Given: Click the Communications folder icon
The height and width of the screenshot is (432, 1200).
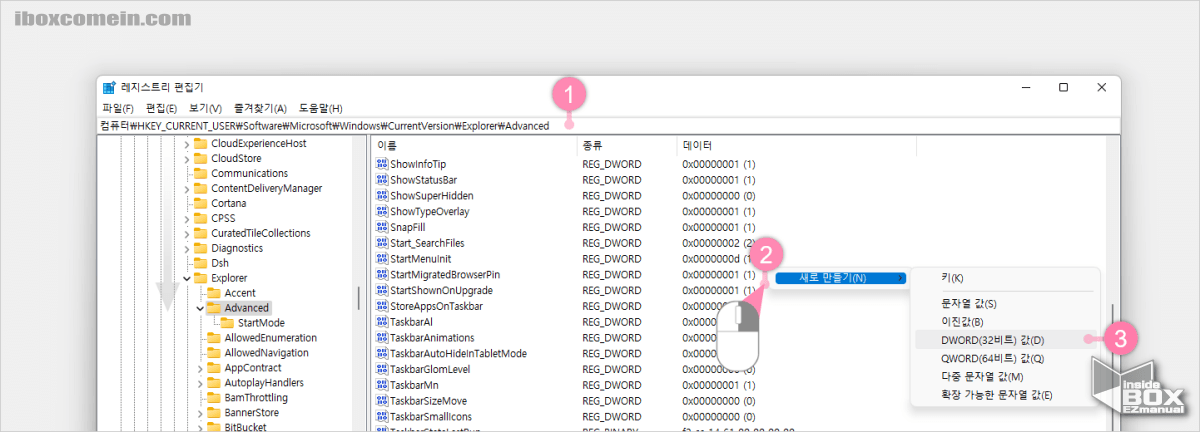Looking at the screenshot, I should pos(200,173).
